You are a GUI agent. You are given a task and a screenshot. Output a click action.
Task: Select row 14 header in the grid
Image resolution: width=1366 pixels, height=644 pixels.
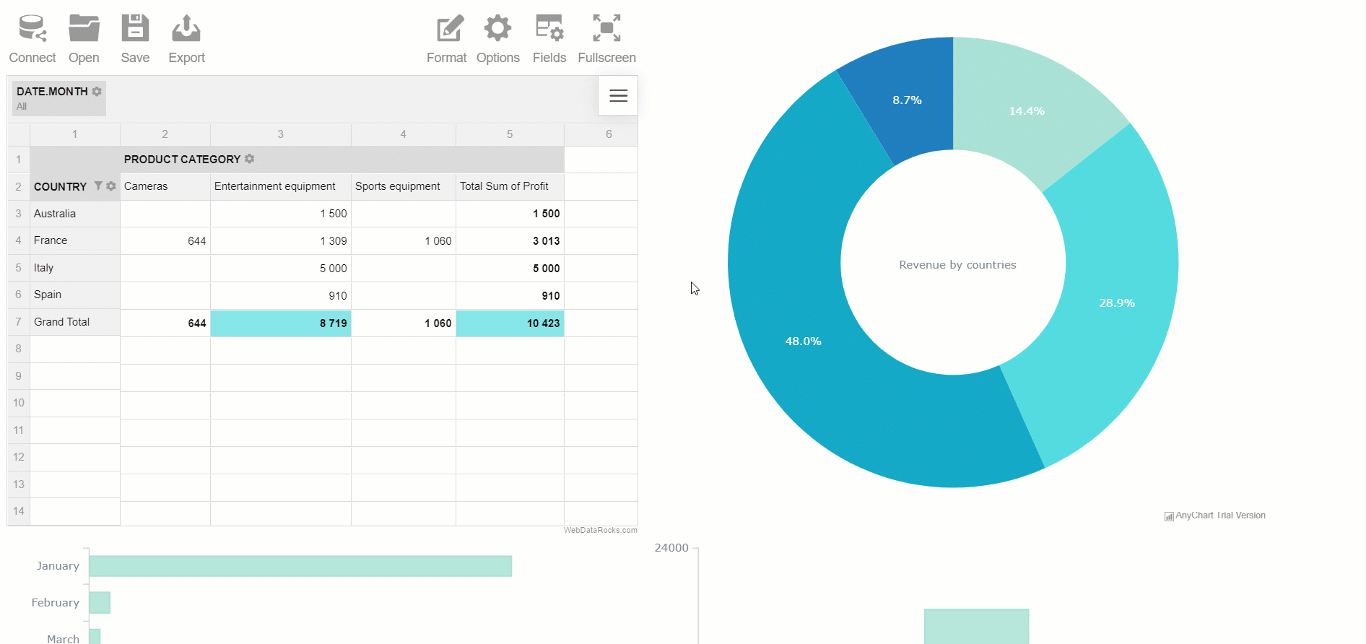pyautogui.click(x=18, y=511)
